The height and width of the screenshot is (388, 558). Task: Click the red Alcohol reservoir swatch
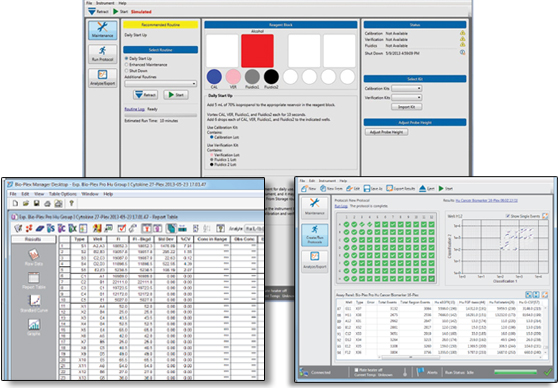pyautogui.click(x=257, y=51)
